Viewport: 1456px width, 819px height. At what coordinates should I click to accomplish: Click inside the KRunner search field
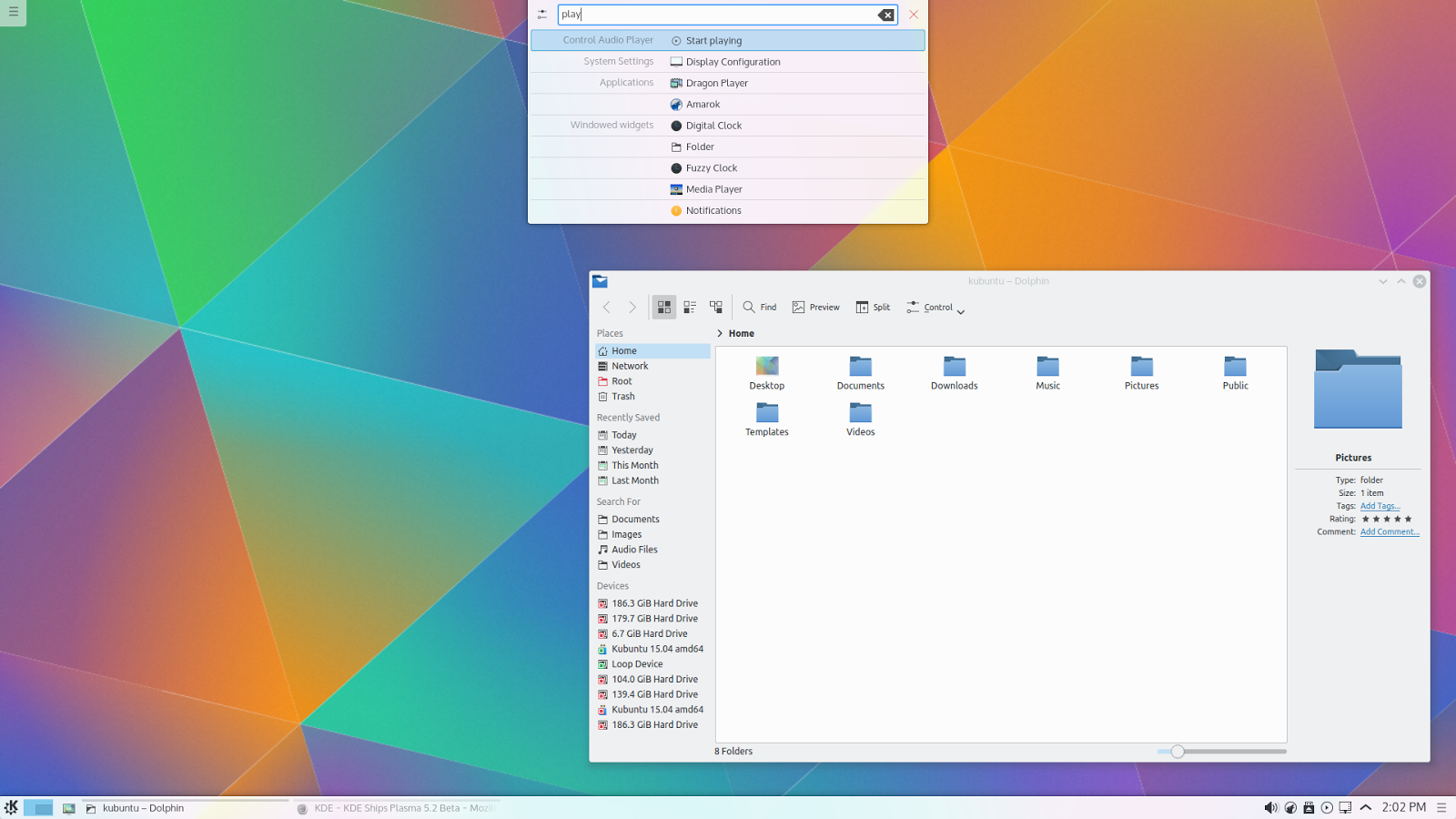tap(719, 15)
